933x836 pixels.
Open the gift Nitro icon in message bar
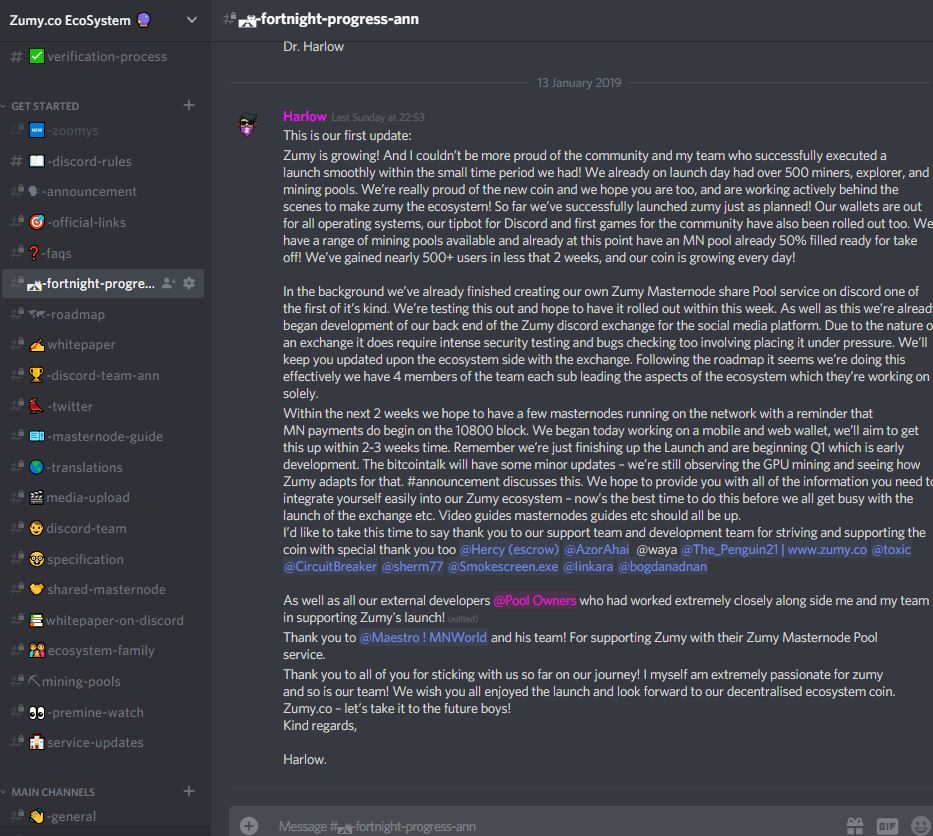pyautogui.click(x=854, y=825)
